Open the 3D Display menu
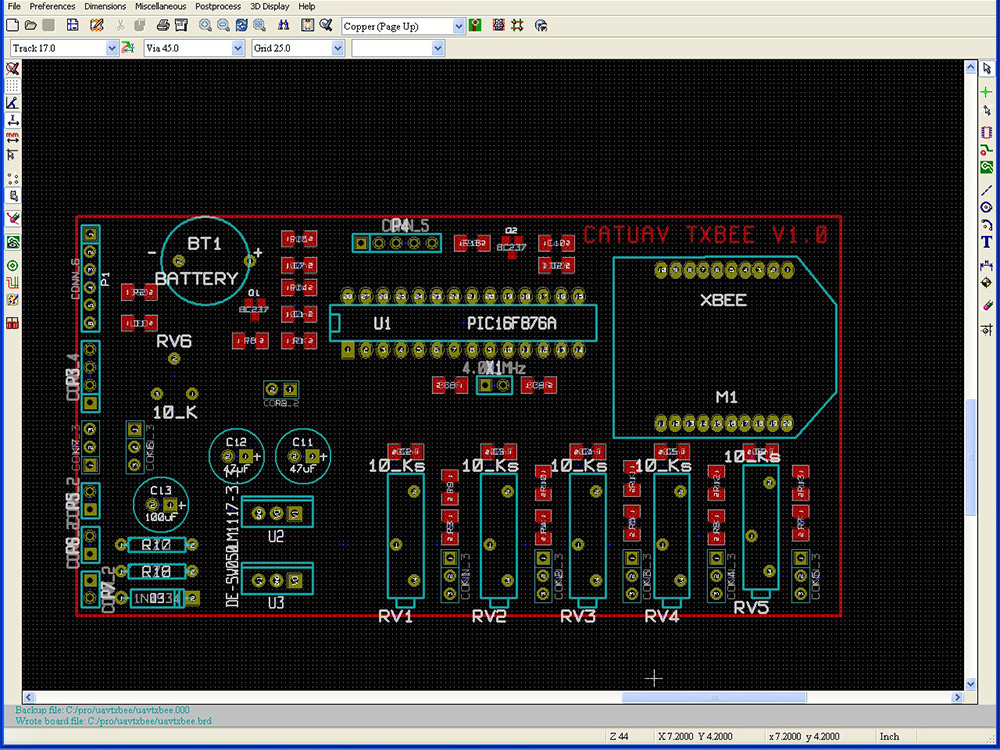Screen dimensions: 1000x750 click(270, 6)
